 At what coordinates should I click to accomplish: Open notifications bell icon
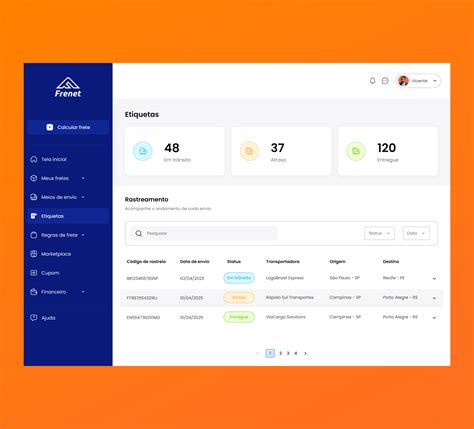click(372, 81)
